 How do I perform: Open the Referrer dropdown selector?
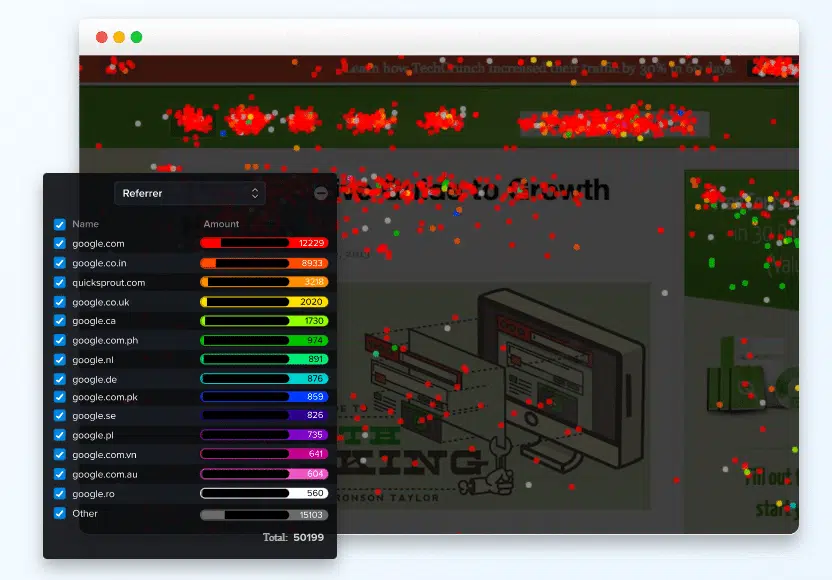(189, 193)
